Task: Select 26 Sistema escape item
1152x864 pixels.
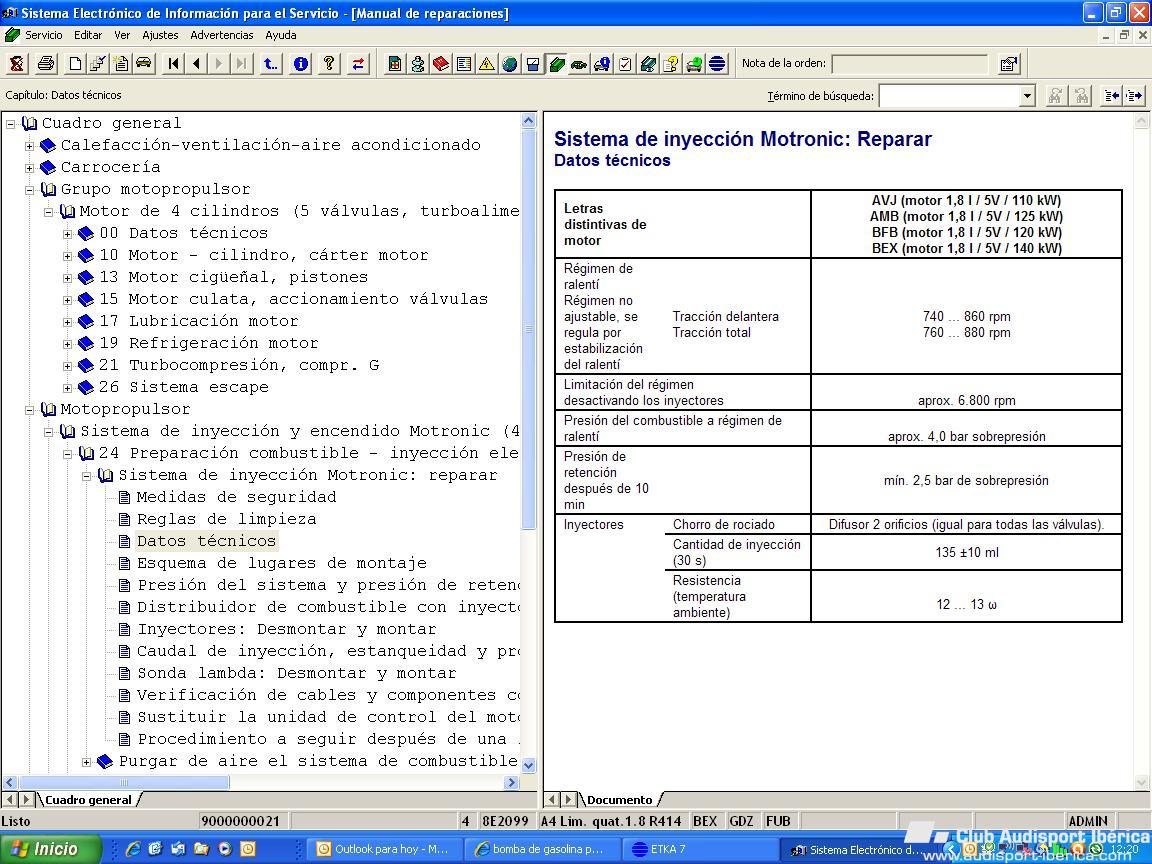Action: click(x=184, y=387)
